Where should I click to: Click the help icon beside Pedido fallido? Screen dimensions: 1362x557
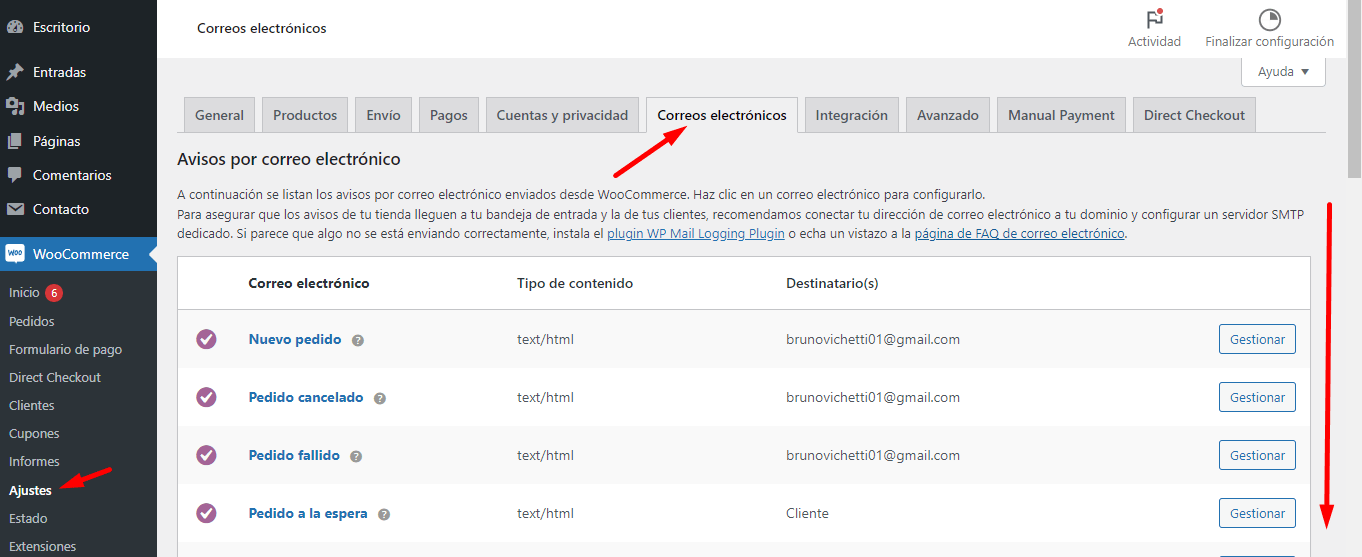click(356, 456)
